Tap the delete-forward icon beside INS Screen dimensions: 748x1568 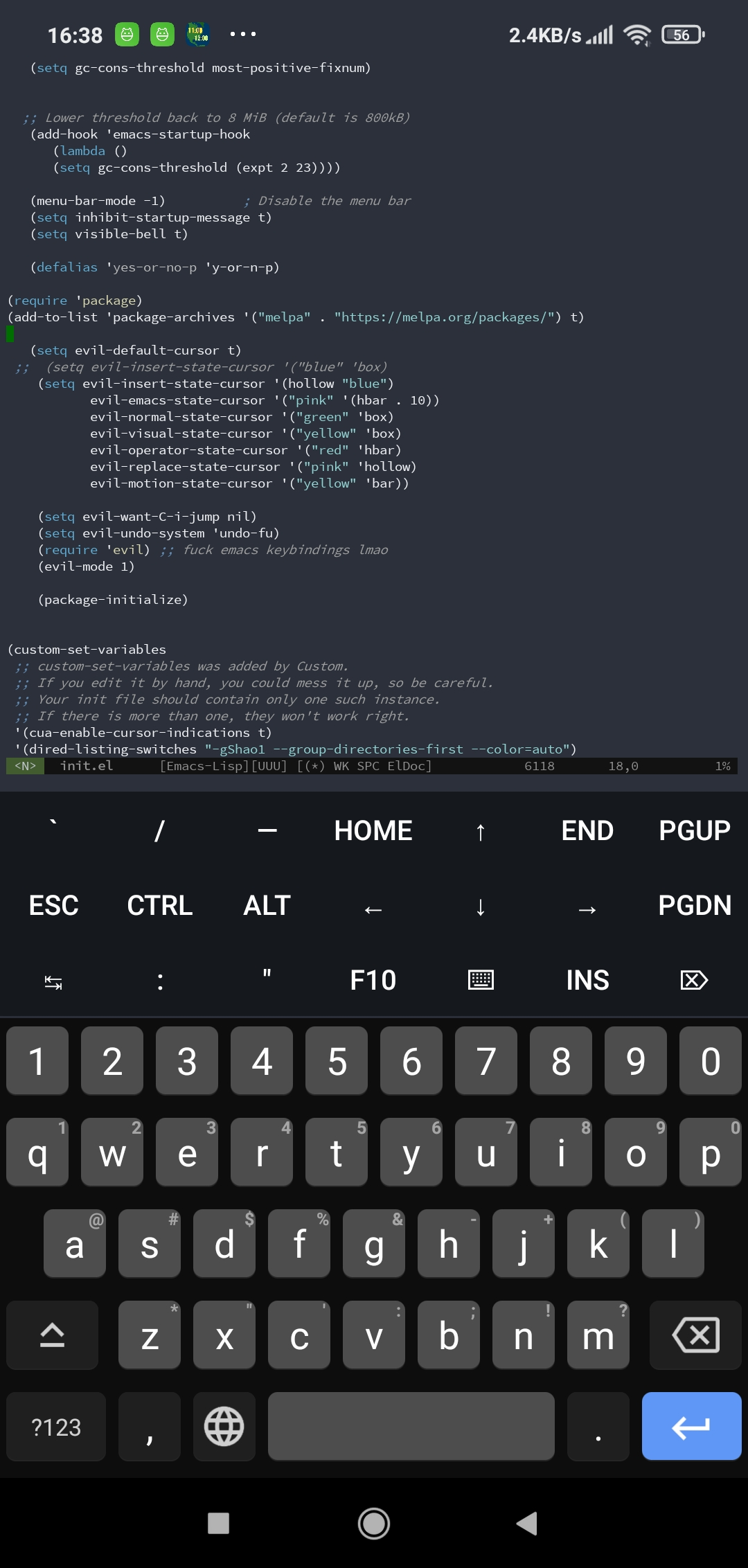point(695,981)
